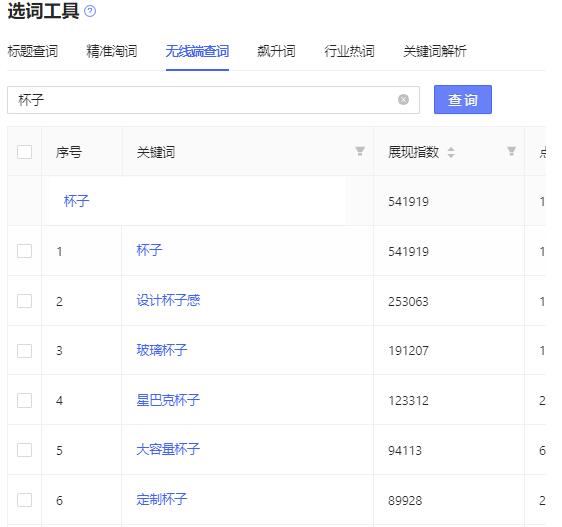Open help icon beside 选词工具 title
Viewport: 562px width, 527px height.
pyautogui.click(x=90, y=11)
